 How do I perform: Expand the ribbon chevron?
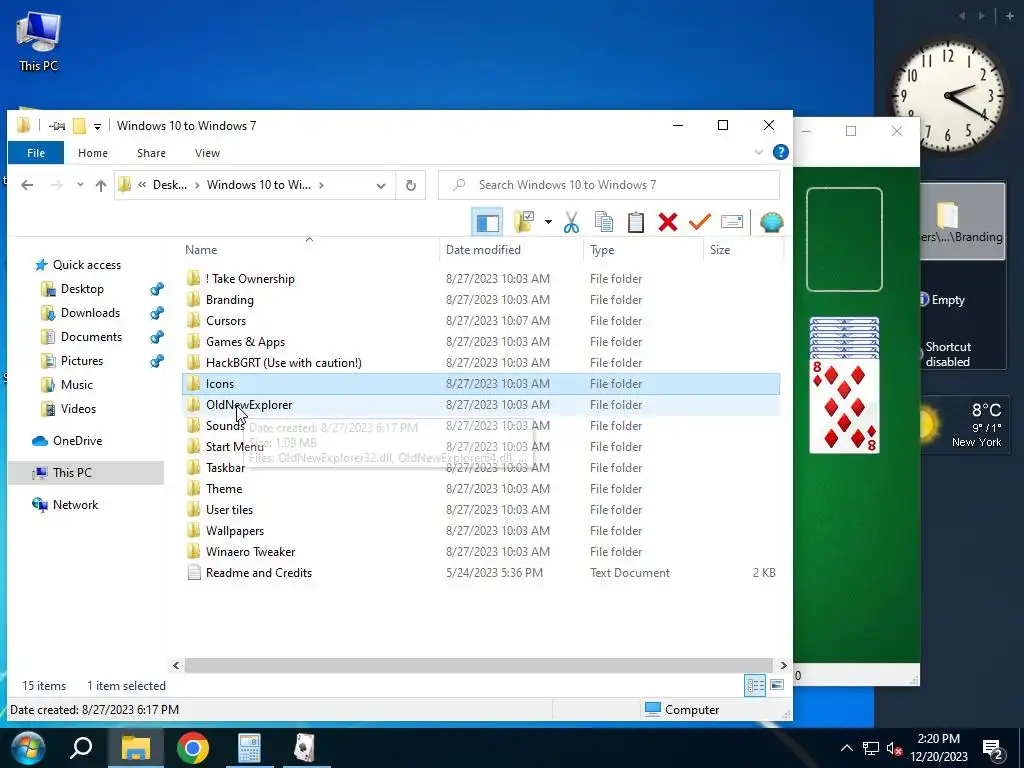[759, 152]
